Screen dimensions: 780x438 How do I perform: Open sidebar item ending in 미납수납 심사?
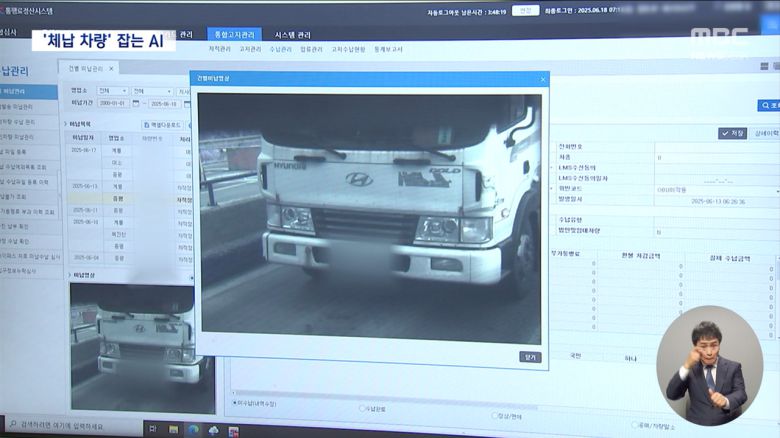[x=30, y=257]
